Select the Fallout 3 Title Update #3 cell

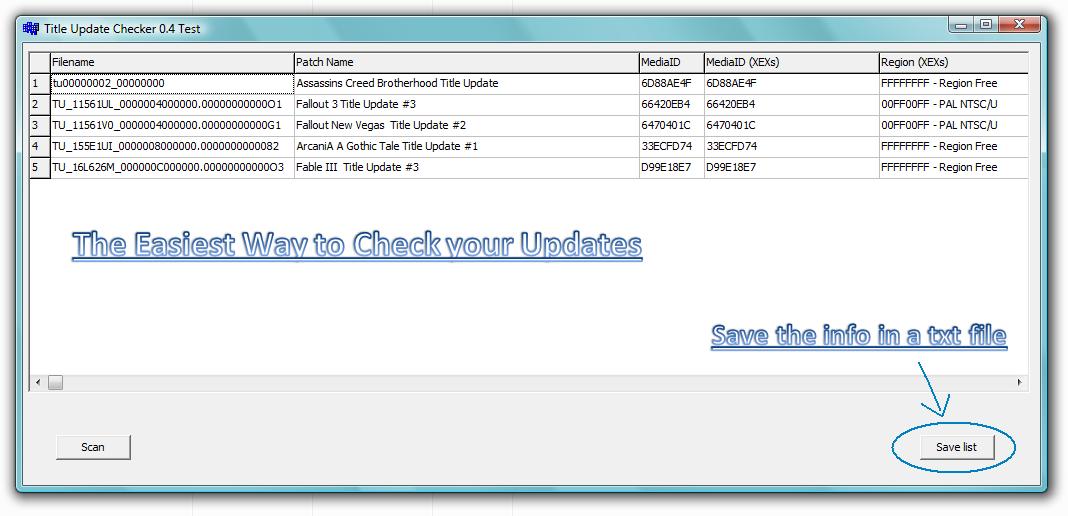[x=466, y=105]
